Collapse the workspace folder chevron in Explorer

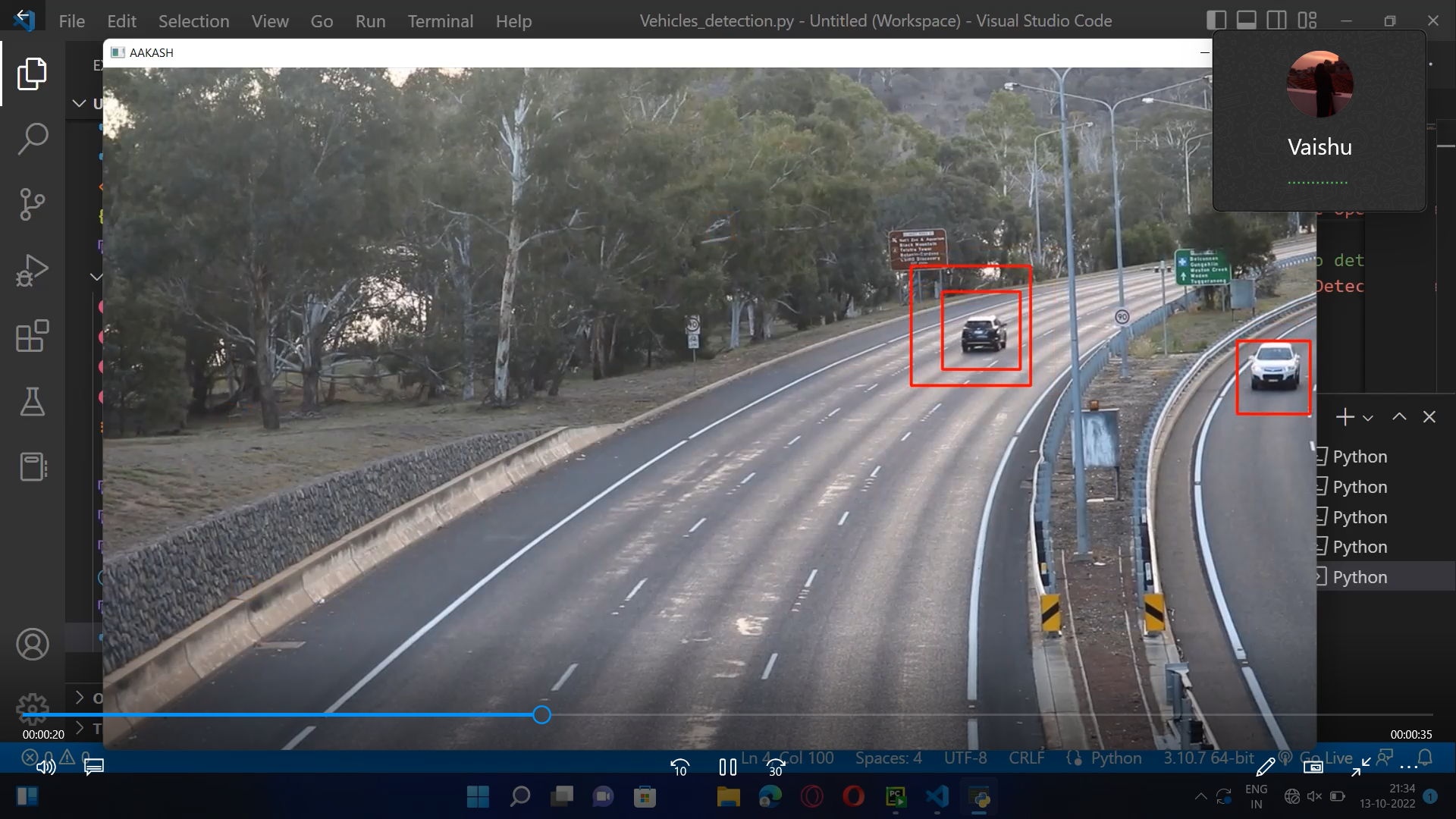(x=79, y=103)
